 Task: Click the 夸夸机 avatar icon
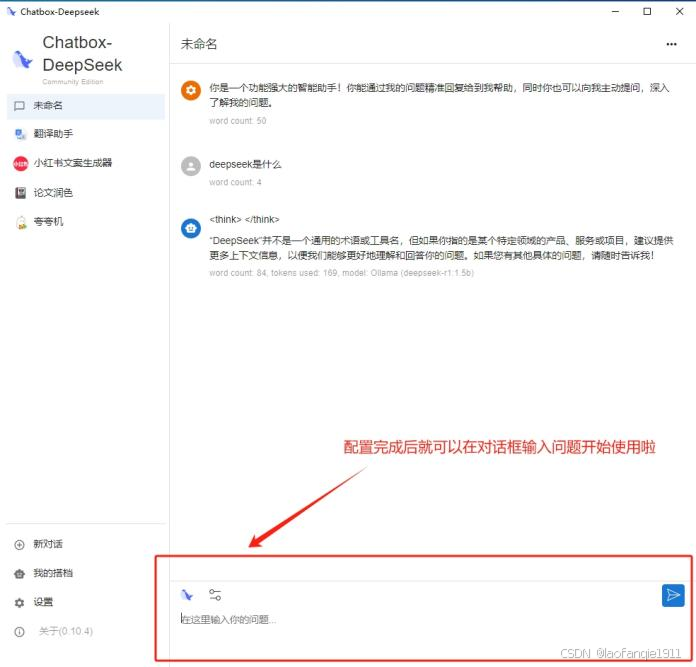[x=21, y=222]
